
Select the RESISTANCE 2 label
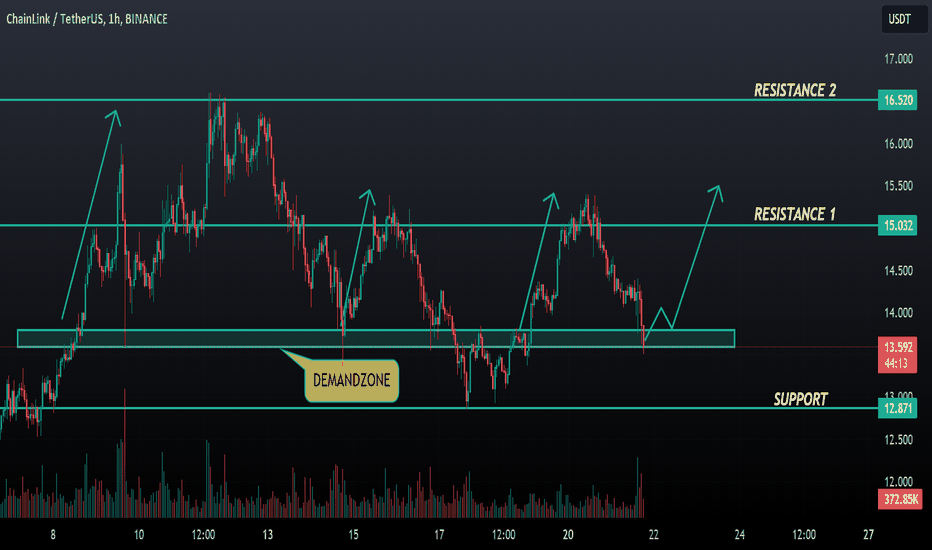(795, 90)
